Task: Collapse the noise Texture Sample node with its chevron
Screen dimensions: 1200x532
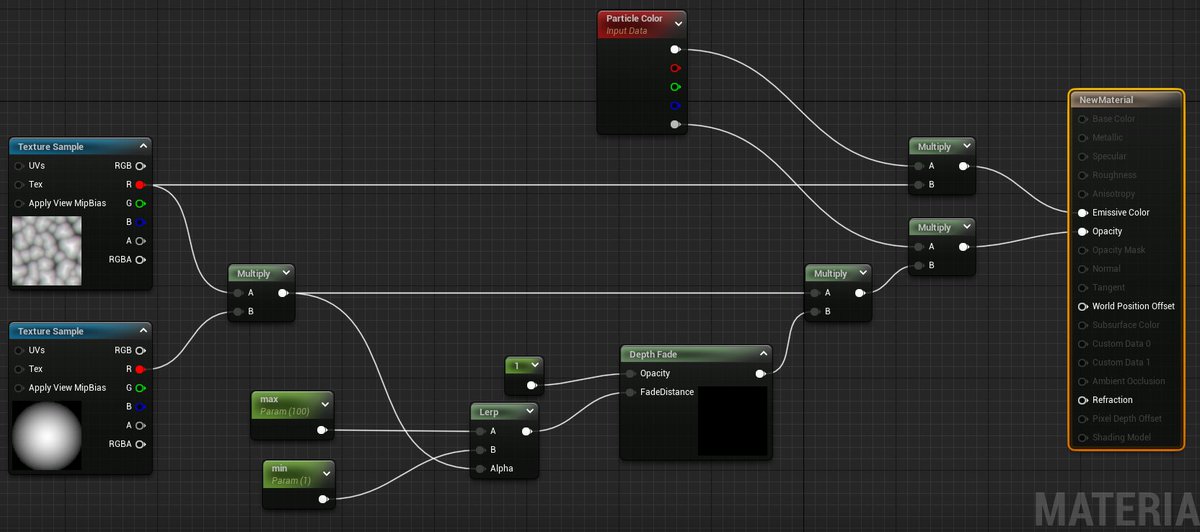Action: (x=143, y=147)
